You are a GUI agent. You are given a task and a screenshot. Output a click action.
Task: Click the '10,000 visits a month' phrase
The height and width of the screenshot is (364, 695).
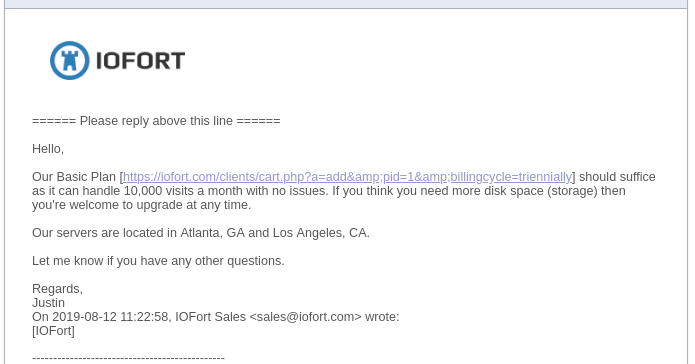click(184, 191)
